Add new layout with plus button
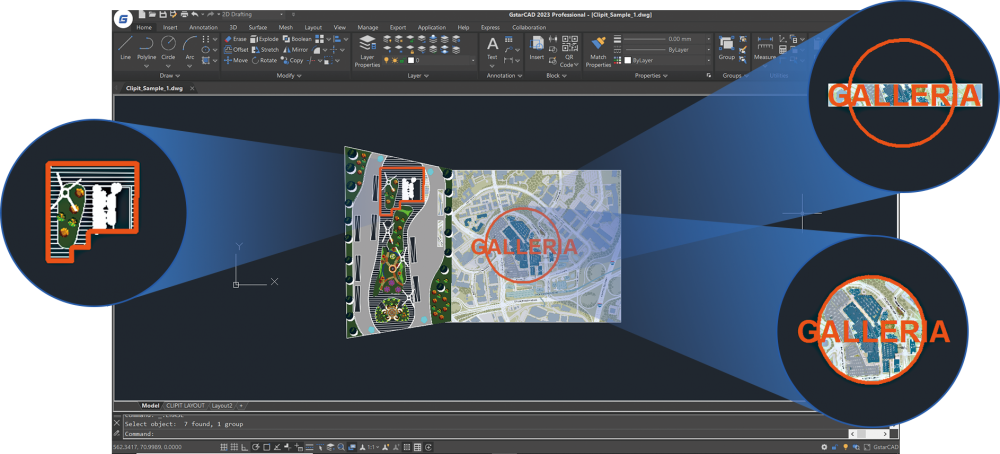1000x454 pixels. (x=241, y=406)
